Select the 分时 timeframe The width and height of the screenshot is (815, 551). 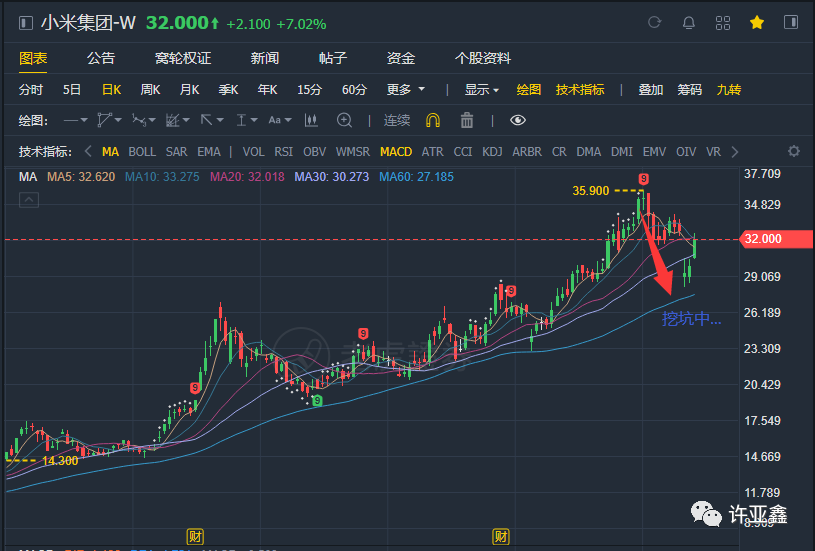[x=31, y=90]
